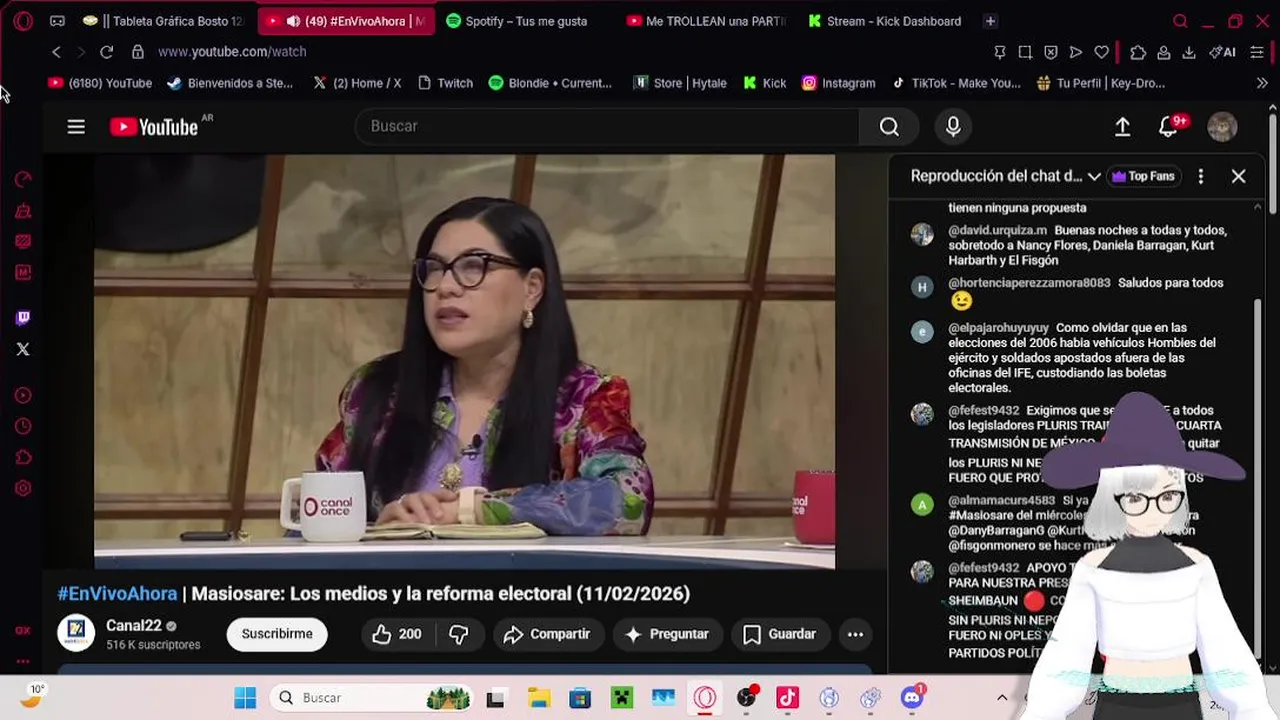Close the chat replay panel

click(x=1238, y=176)
